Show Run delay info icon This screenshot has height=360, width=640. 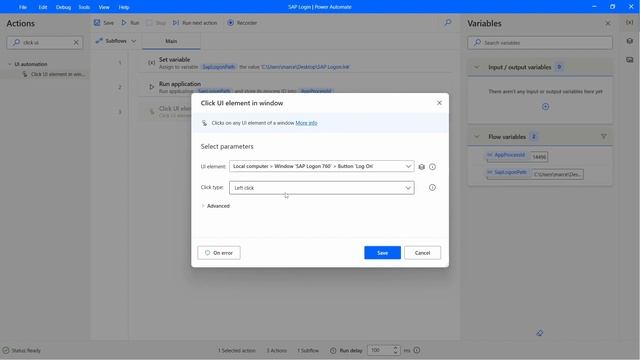pos(417,350)
